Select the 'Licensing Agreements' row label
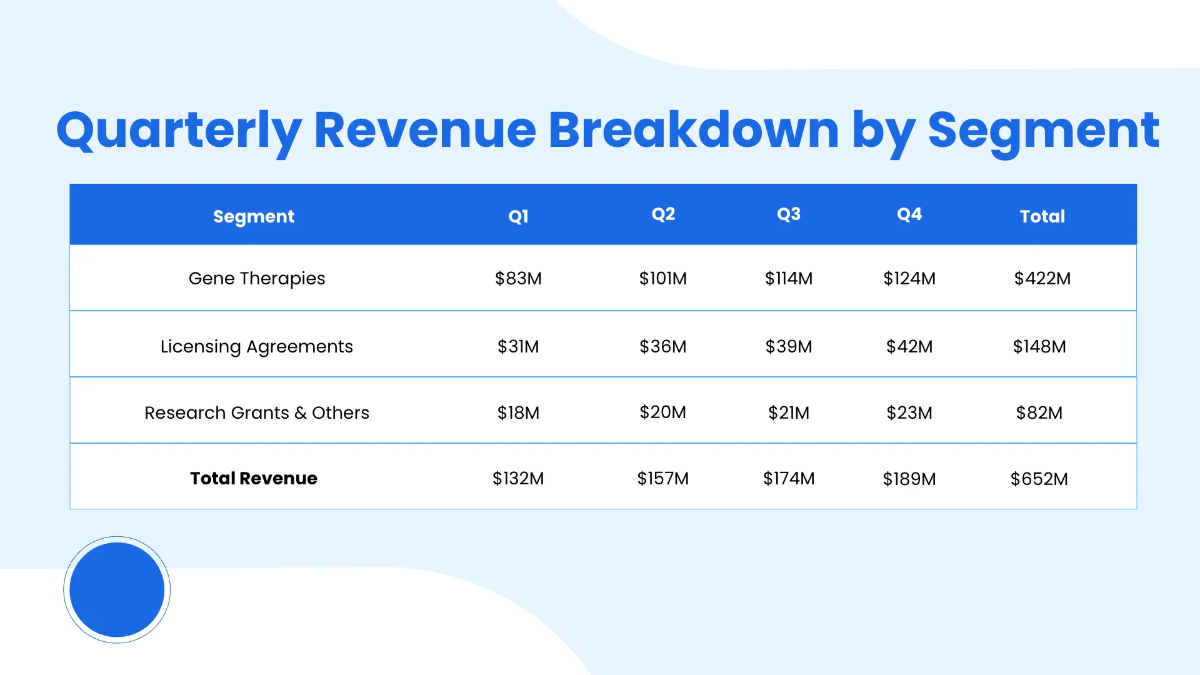Screen dimensions: 1200x675 [x=257, y=346]
